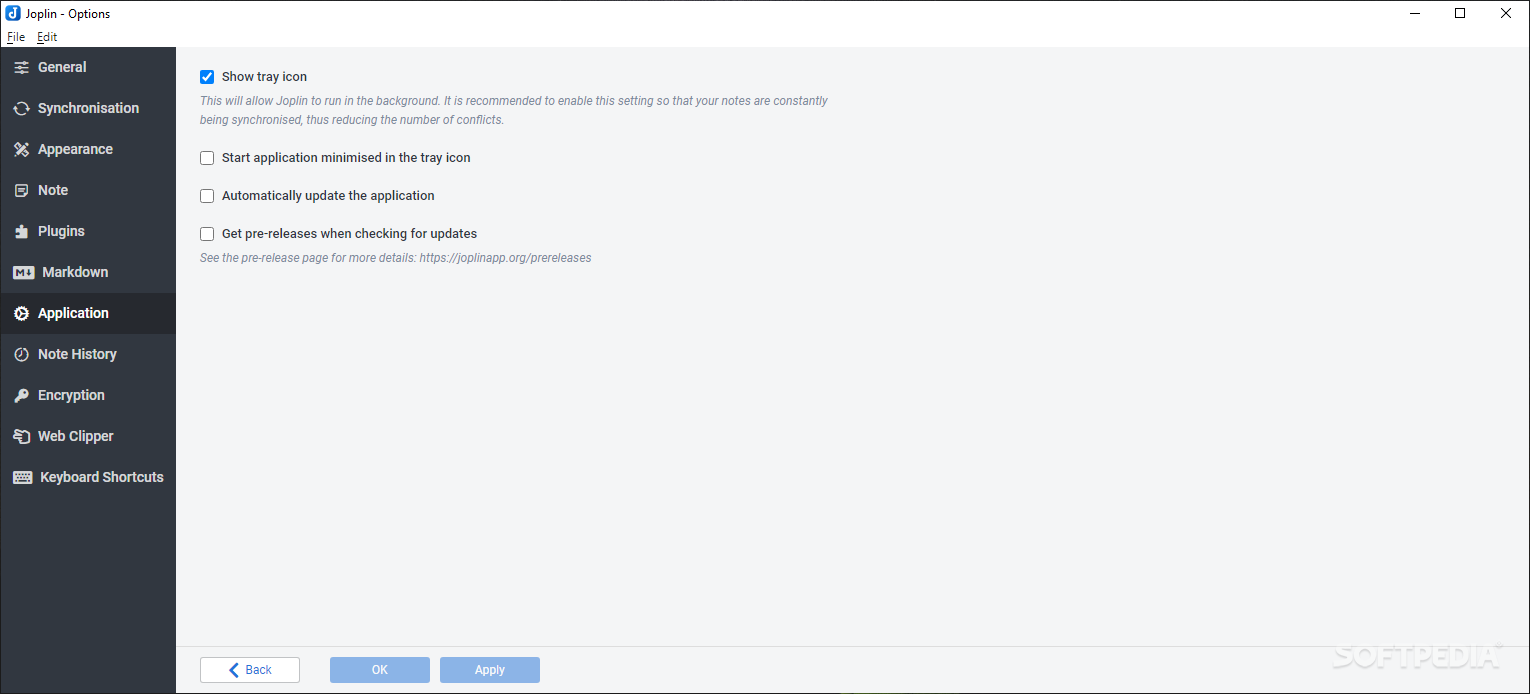The image size is (1530, 694).
Task: Click the Encryption key icon
Action: pos(21,395)
